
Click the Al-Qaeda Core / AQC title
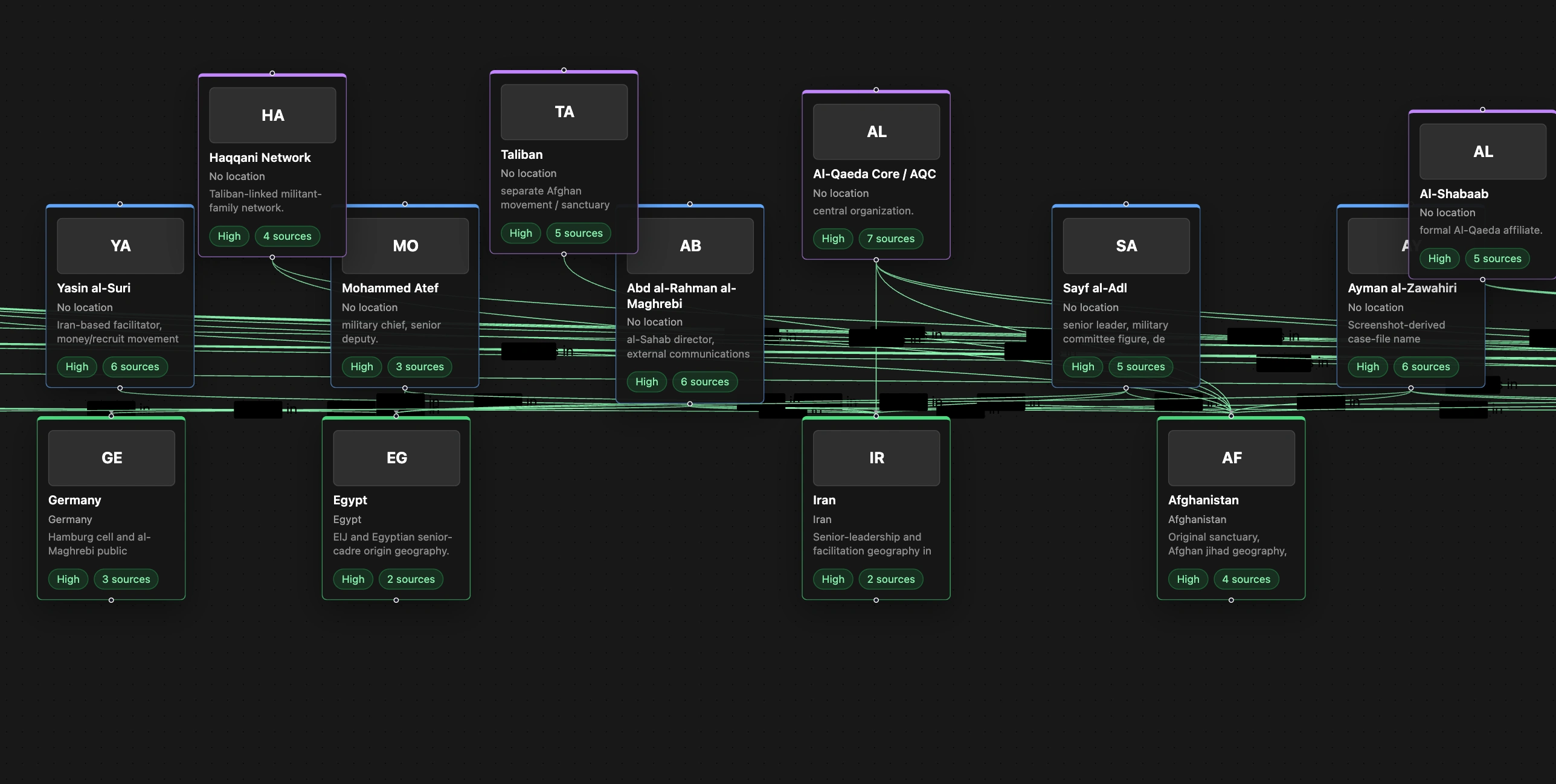(875, 174)
